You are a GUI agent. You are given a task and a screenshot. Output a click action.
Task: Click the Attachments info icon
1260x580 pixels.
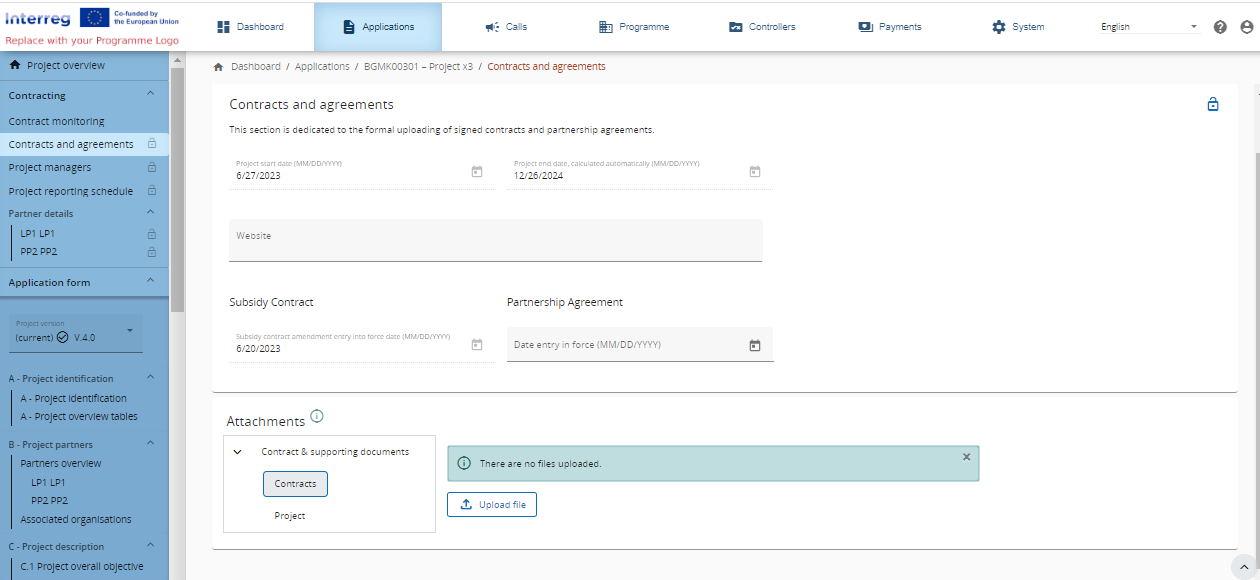317,416
